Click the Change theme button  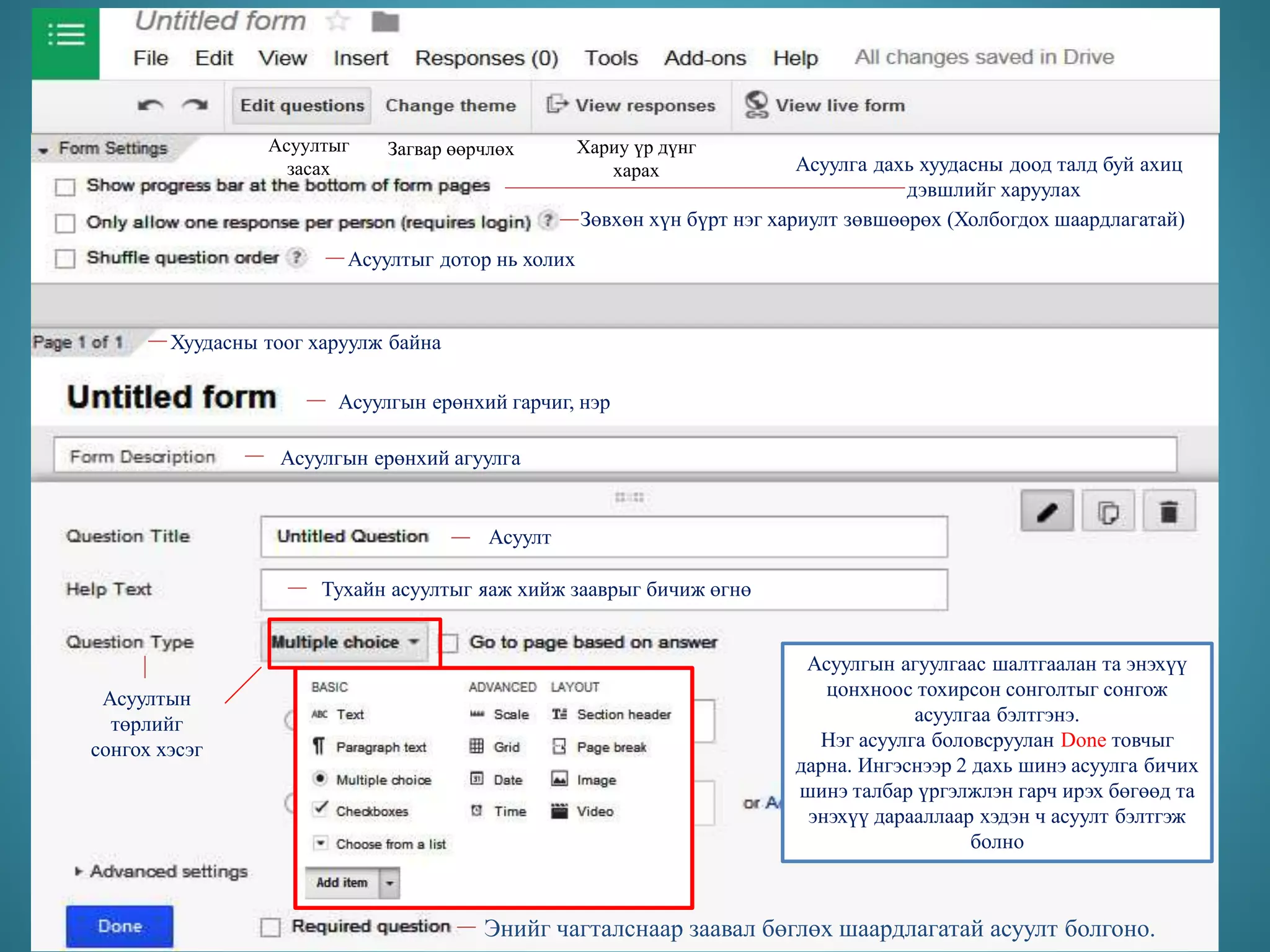(450, 105)
